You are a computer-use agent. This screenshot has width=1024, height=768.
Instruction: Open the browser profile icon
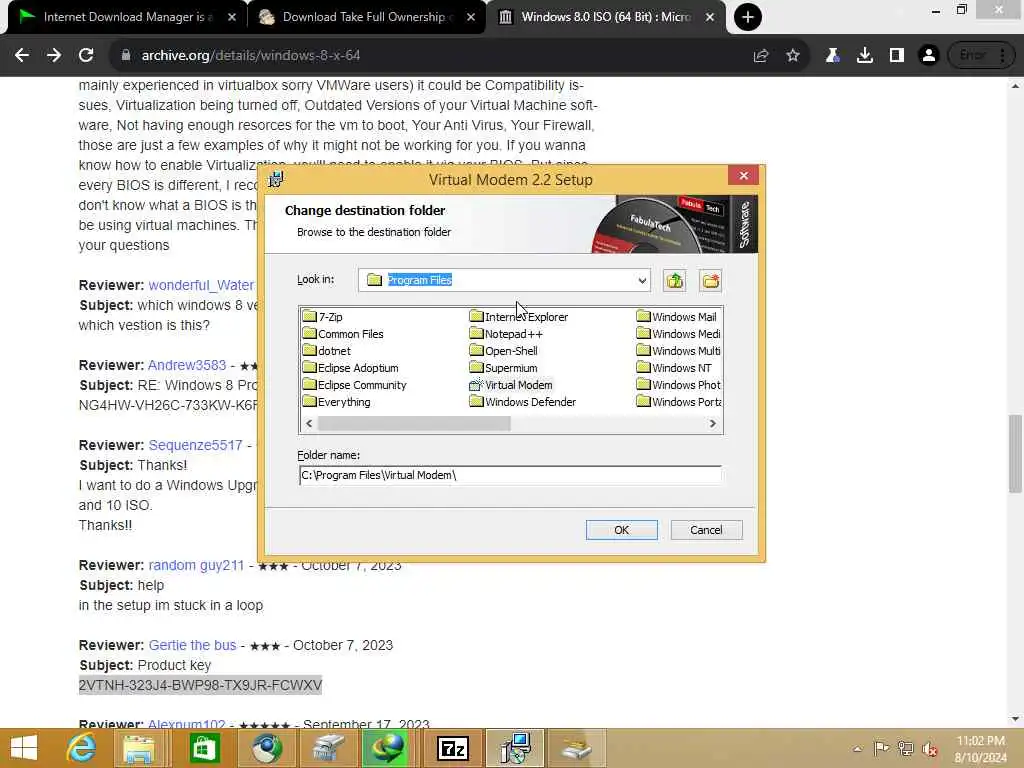[929, 56]
